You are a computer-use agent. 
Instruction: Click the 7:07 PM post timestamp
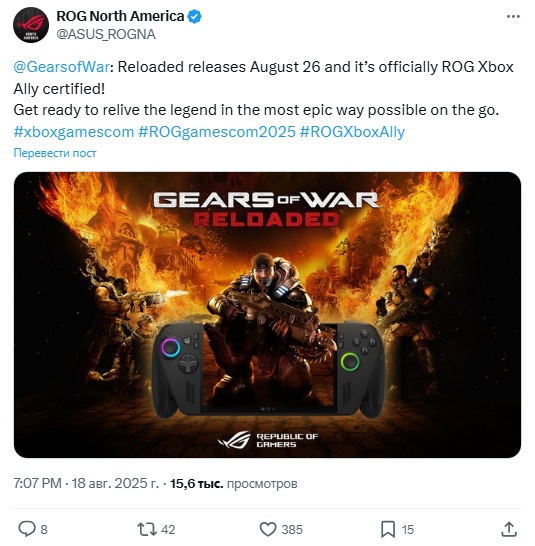click(x=37, y=483)
